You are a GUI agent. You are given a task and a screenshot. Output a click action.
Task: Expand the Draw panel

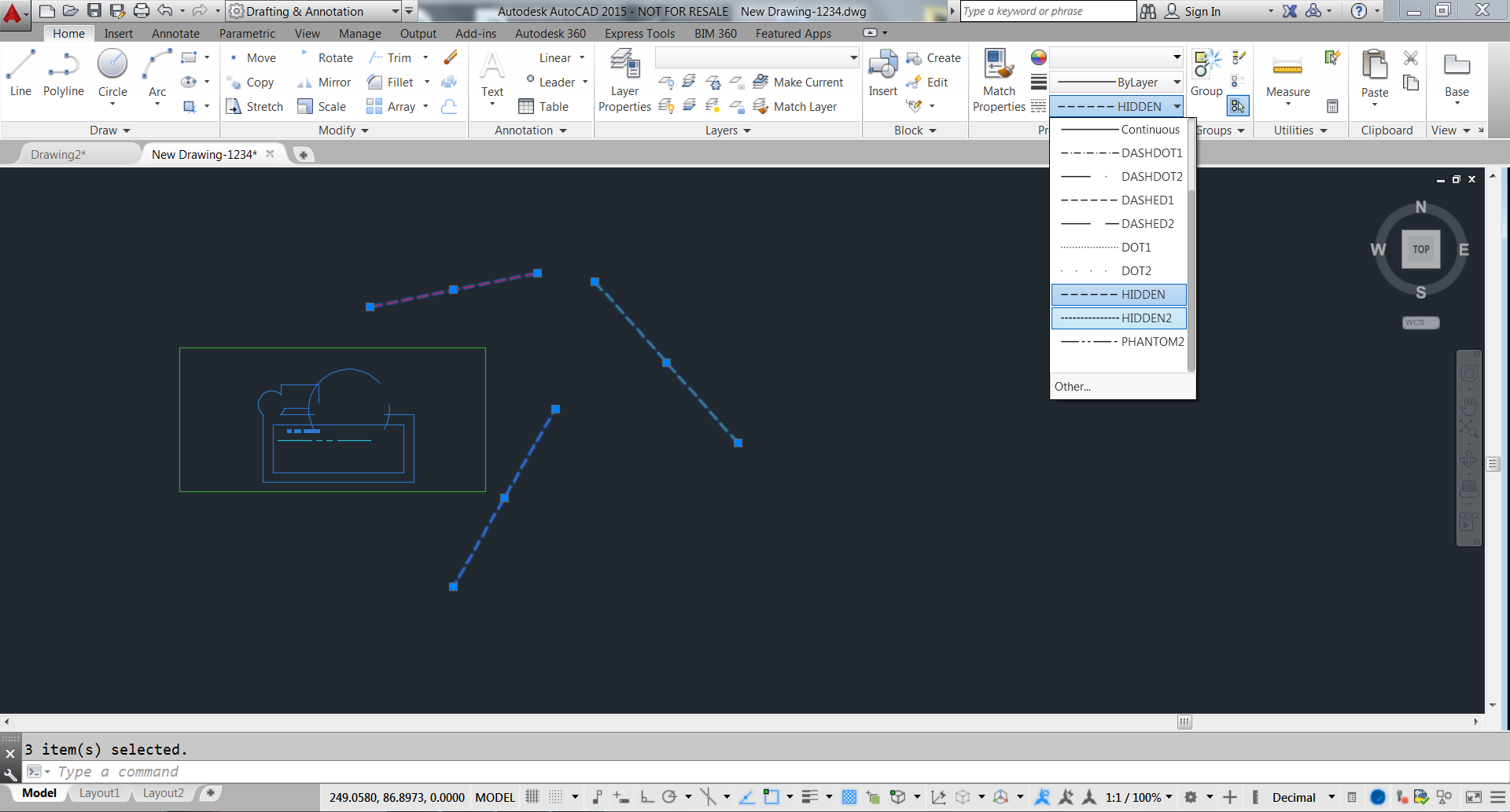[110, 130]
